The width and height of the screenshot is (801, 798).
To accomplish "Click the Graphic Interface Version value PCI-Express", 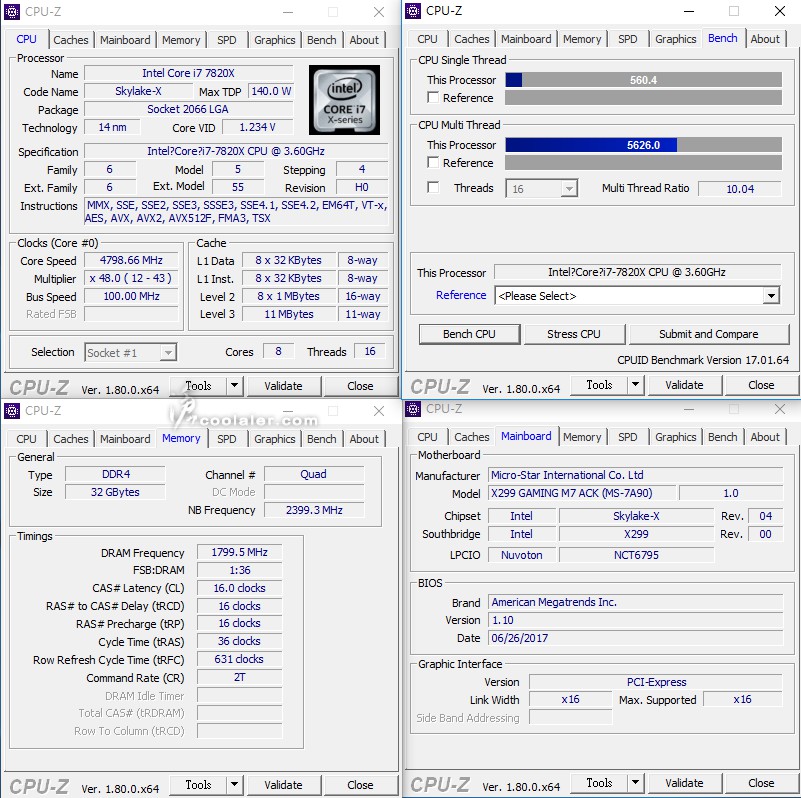I will pyautogui.click(x=656, y=682).
